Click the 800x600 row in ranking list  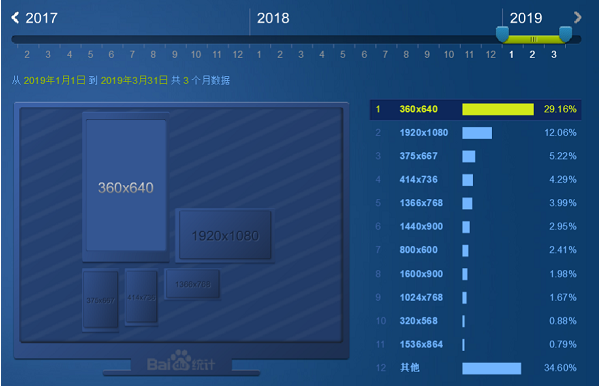(476, 250)
